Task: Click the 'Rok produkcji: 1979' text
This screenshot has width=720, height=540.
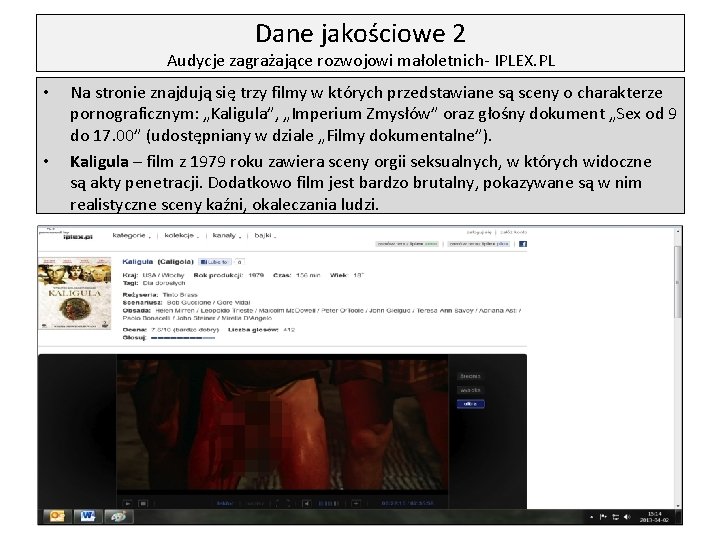Action: coord(229,276)
